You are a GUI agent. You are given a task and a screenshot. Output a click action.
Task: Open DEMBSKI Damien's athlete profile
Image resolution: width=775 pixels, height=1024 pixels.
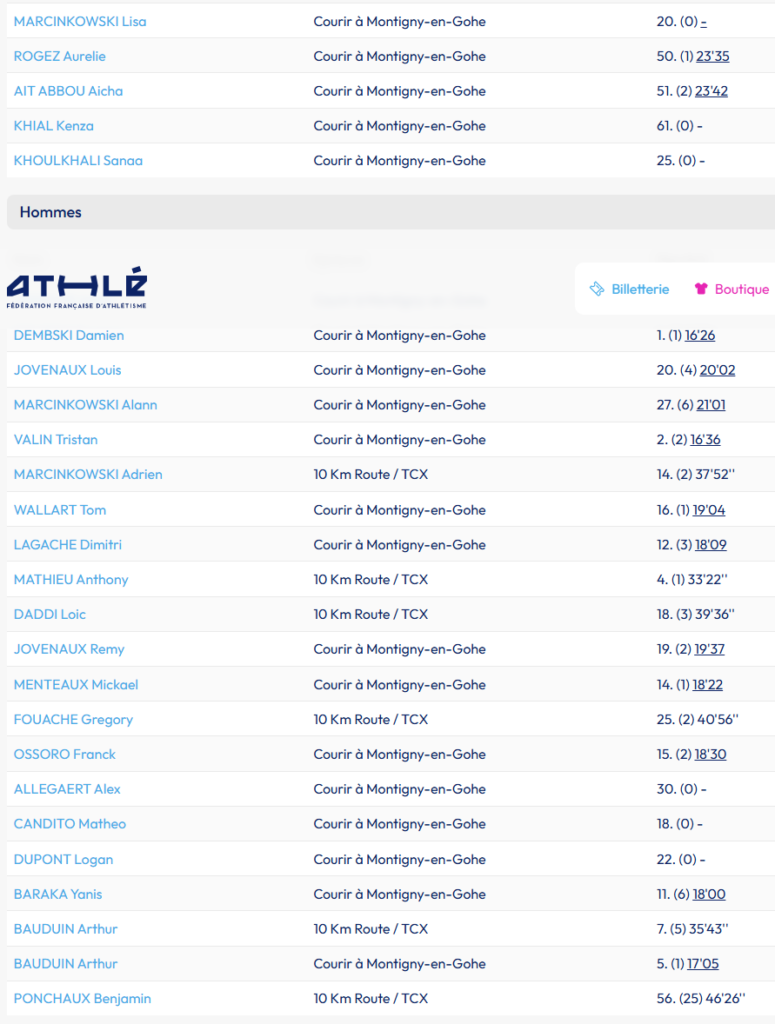click(69, 335)
